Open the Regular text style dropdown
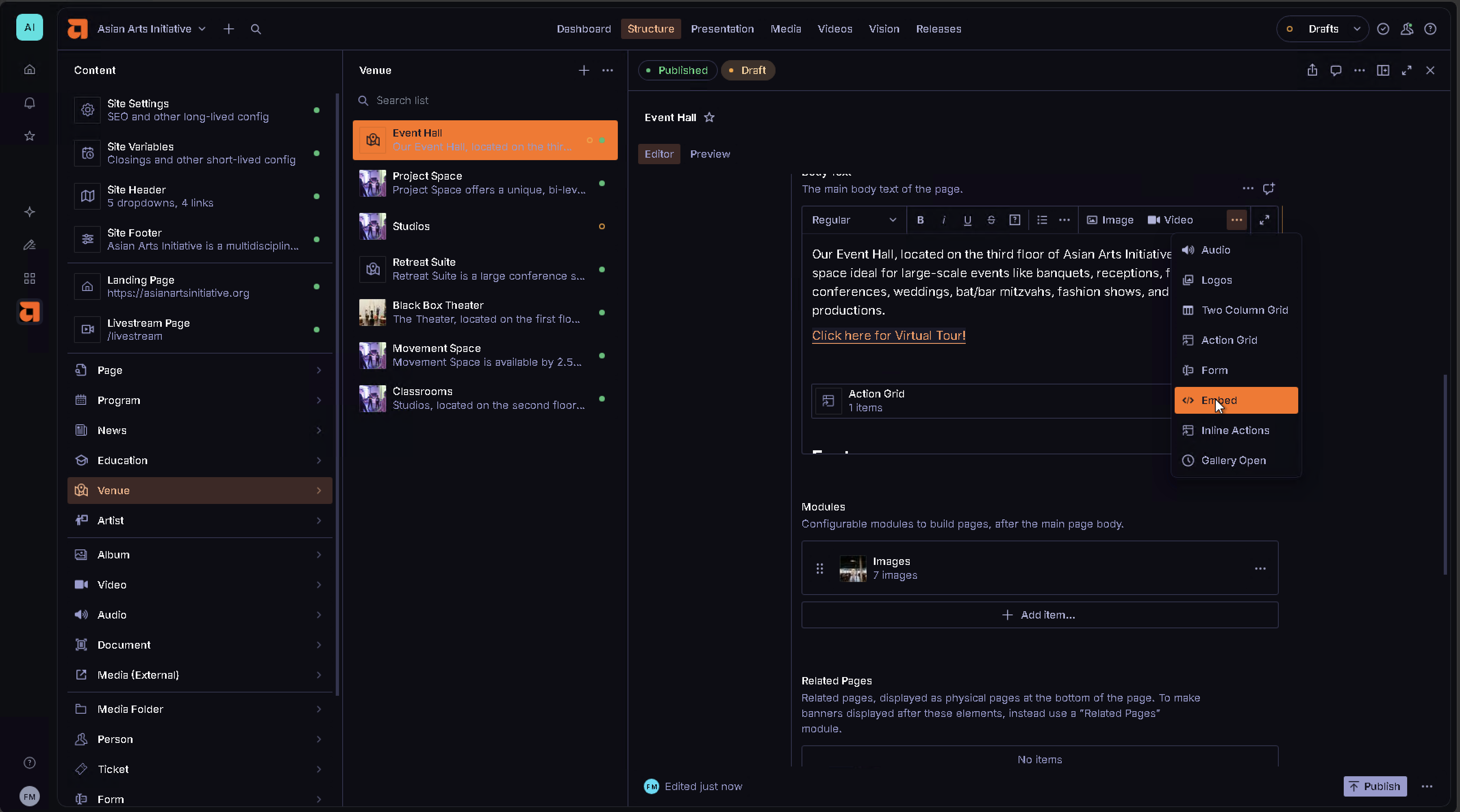 click(854, 220)
